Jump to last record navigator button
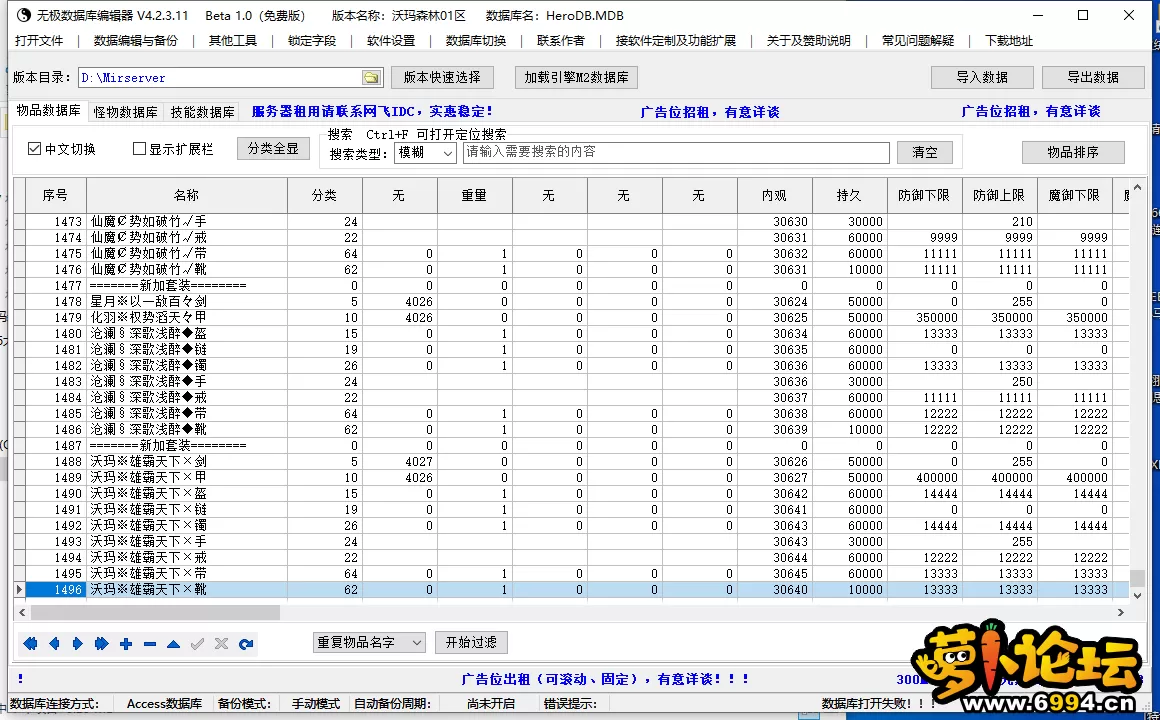1160x720 pixels. click(101, 644)
